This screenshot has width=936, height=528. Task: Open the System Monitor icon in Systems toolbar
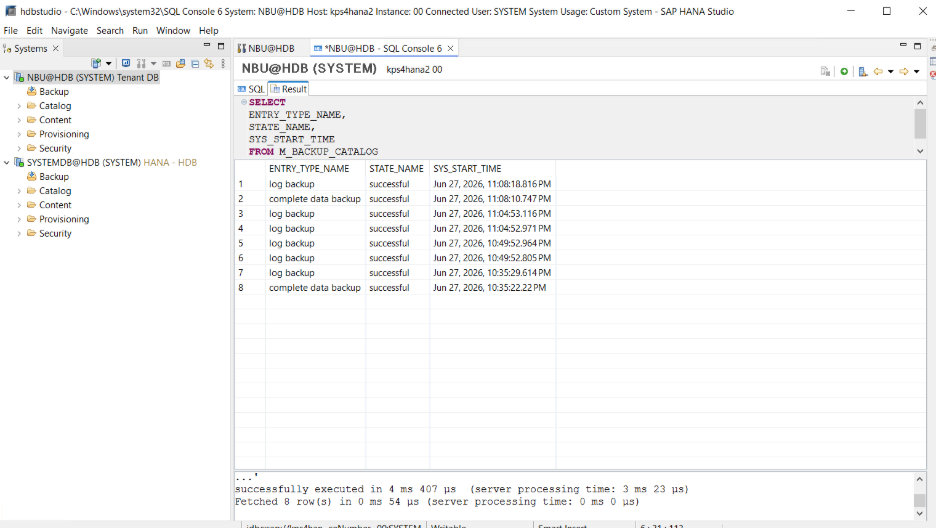click(126, 63)
